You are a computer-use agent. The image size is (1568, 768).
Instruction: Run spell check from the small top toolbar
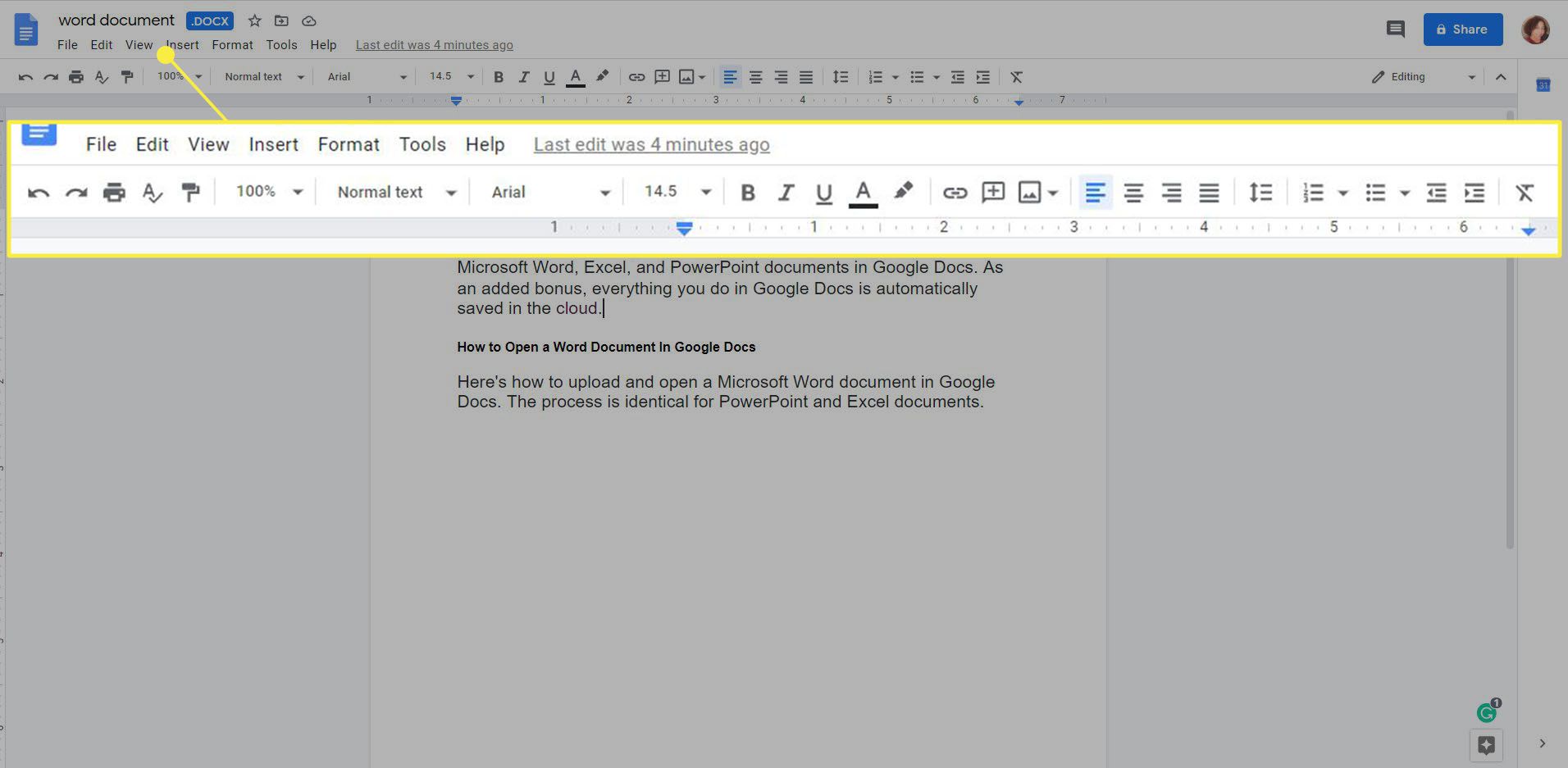click(102, 77)
